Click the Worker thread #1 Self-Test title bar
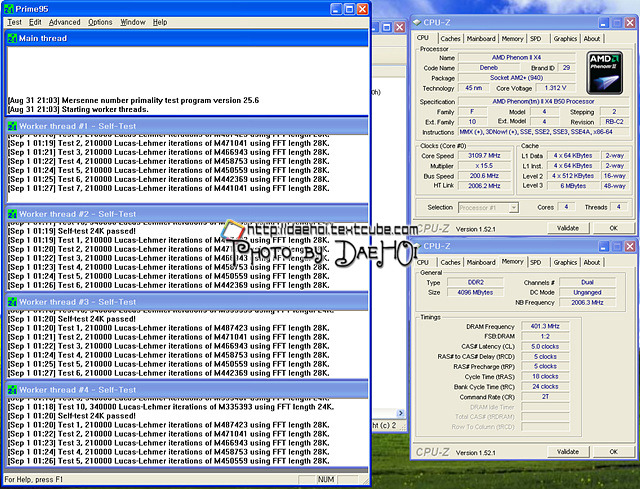640x489 pixels. pyautogui.click(x=187, y=126)
